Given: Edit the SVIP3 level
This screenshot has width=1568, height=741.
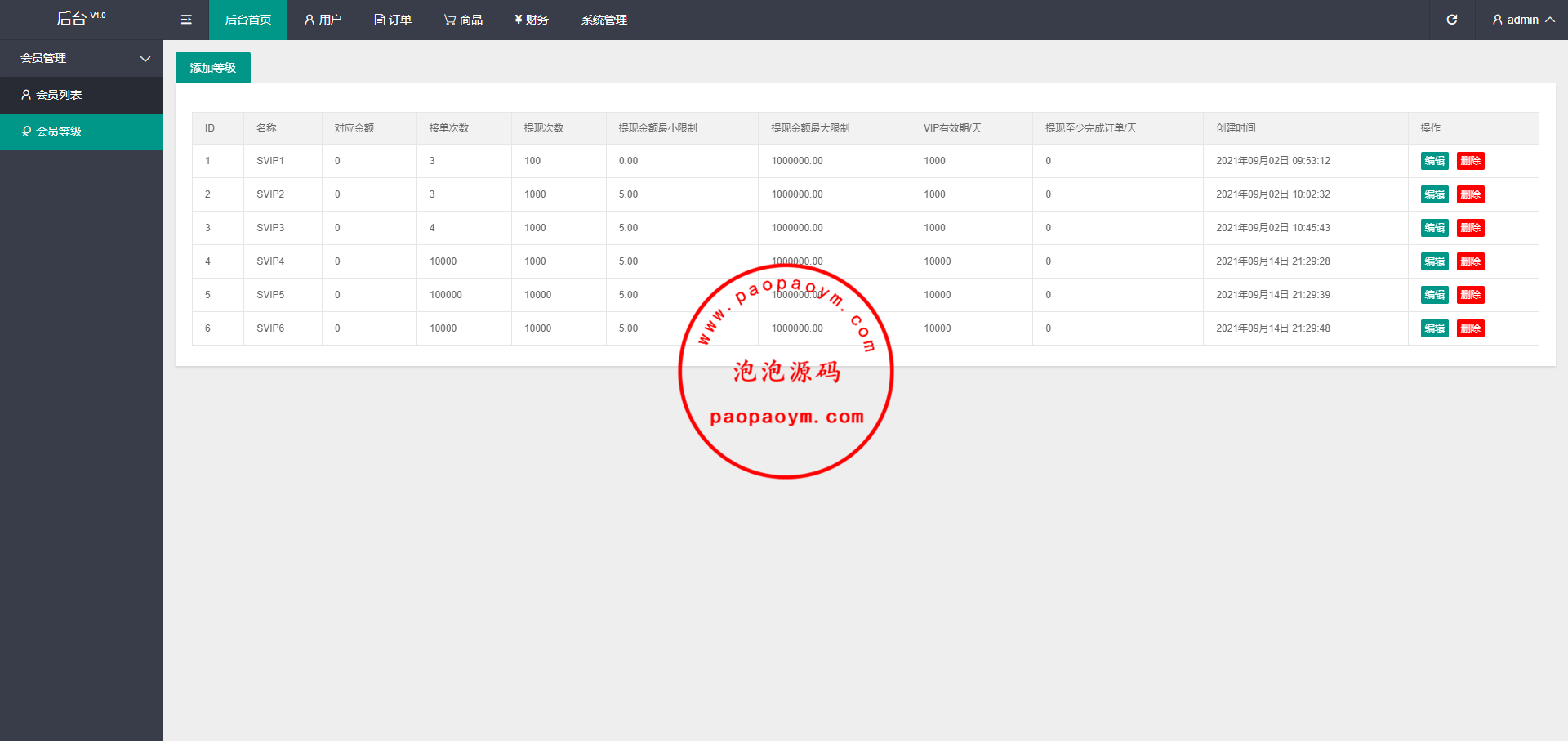Looking at the screenshot, I should click(1435, 228).
